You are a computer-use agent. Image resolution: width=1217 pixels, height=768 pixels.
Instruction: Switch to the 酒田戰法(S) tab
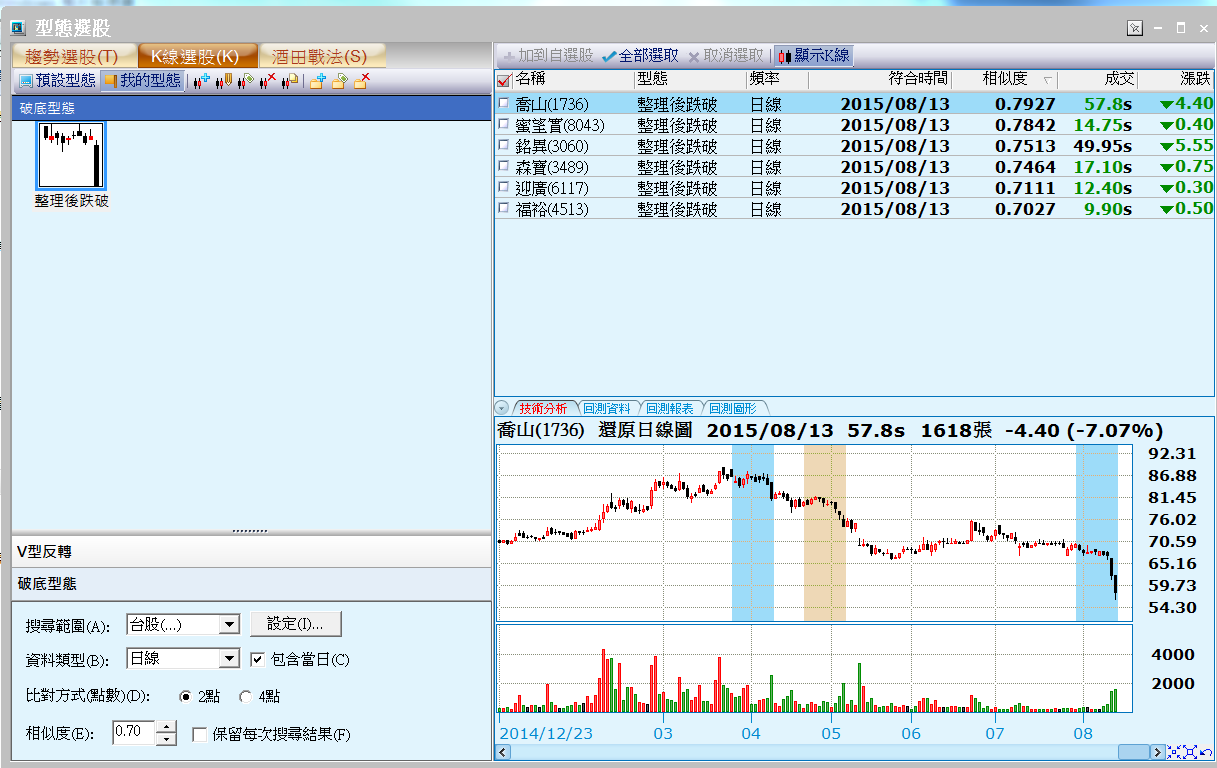[320, 57]
